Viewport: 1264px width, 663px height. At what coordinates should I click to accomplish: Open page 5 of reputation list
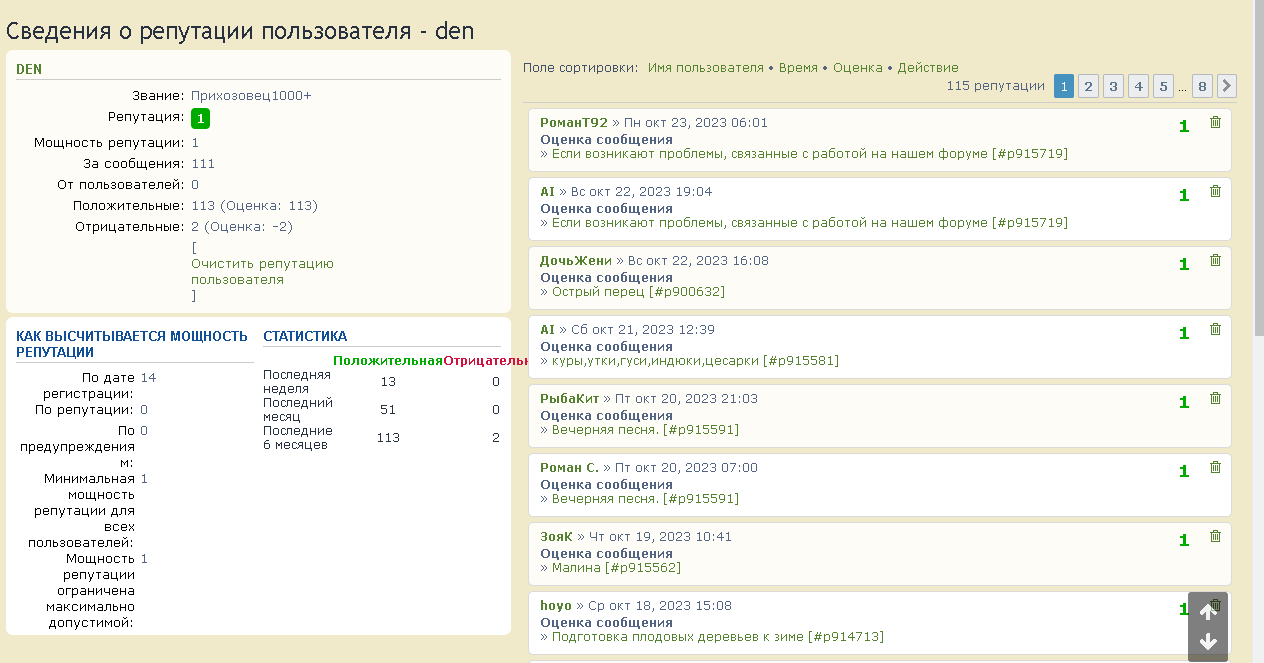point(1163,86)
